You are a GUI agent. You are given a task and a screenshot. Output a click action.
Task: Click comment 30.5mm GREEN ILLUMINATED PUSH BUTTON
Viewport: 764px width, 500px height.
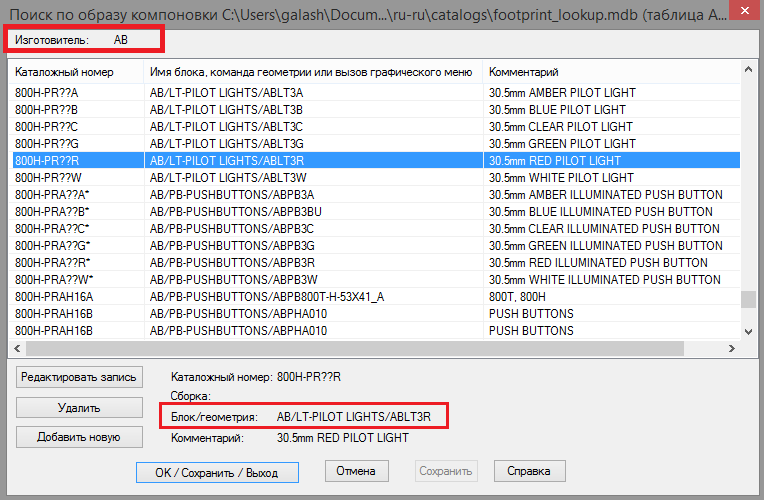606,246
